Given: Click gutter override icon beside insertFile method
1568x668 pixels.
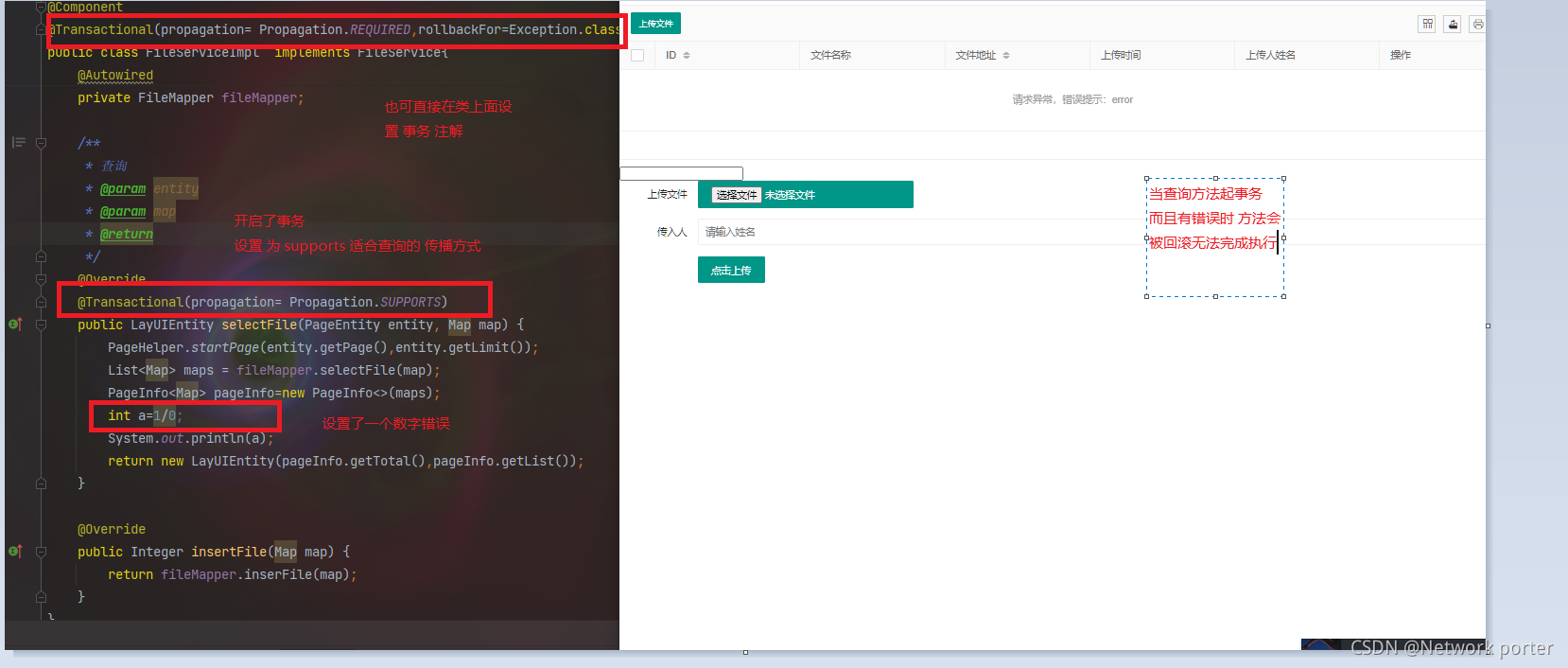Looking at the screenshot, I should point(15,552).
